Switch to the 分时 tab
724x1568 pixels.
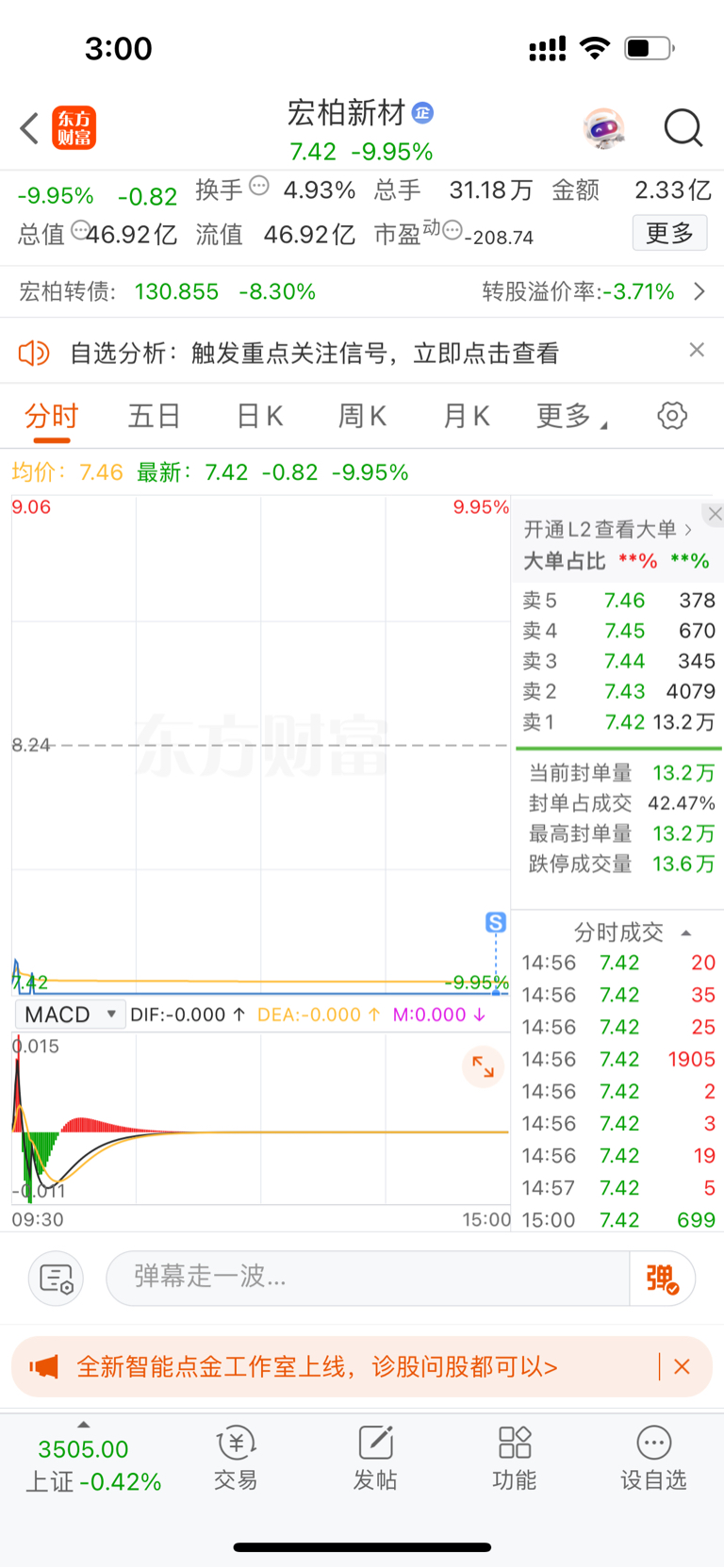[x=52, y=416]
